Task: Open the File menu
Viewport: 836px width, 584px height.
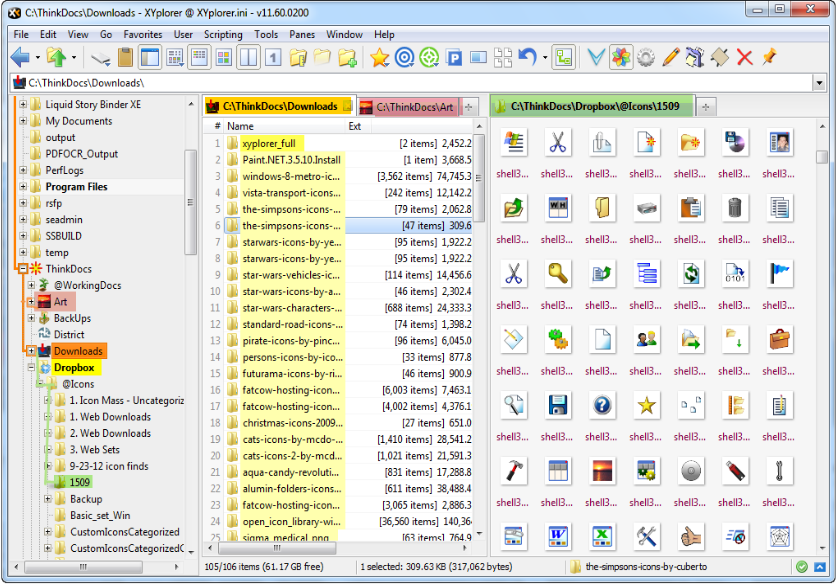Action: point(21,34)
